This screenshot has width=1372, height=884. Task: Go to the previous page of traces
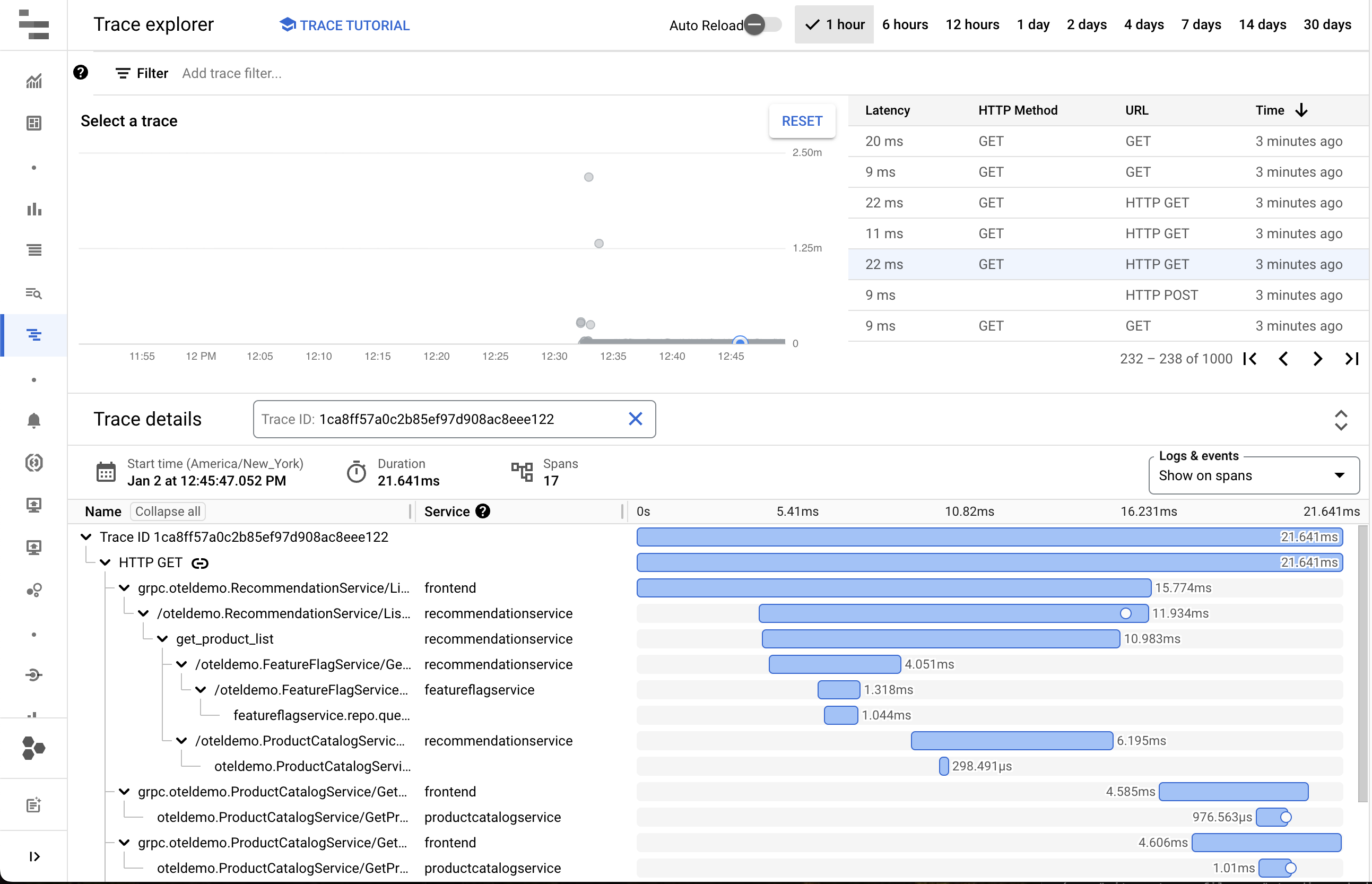1283,359
